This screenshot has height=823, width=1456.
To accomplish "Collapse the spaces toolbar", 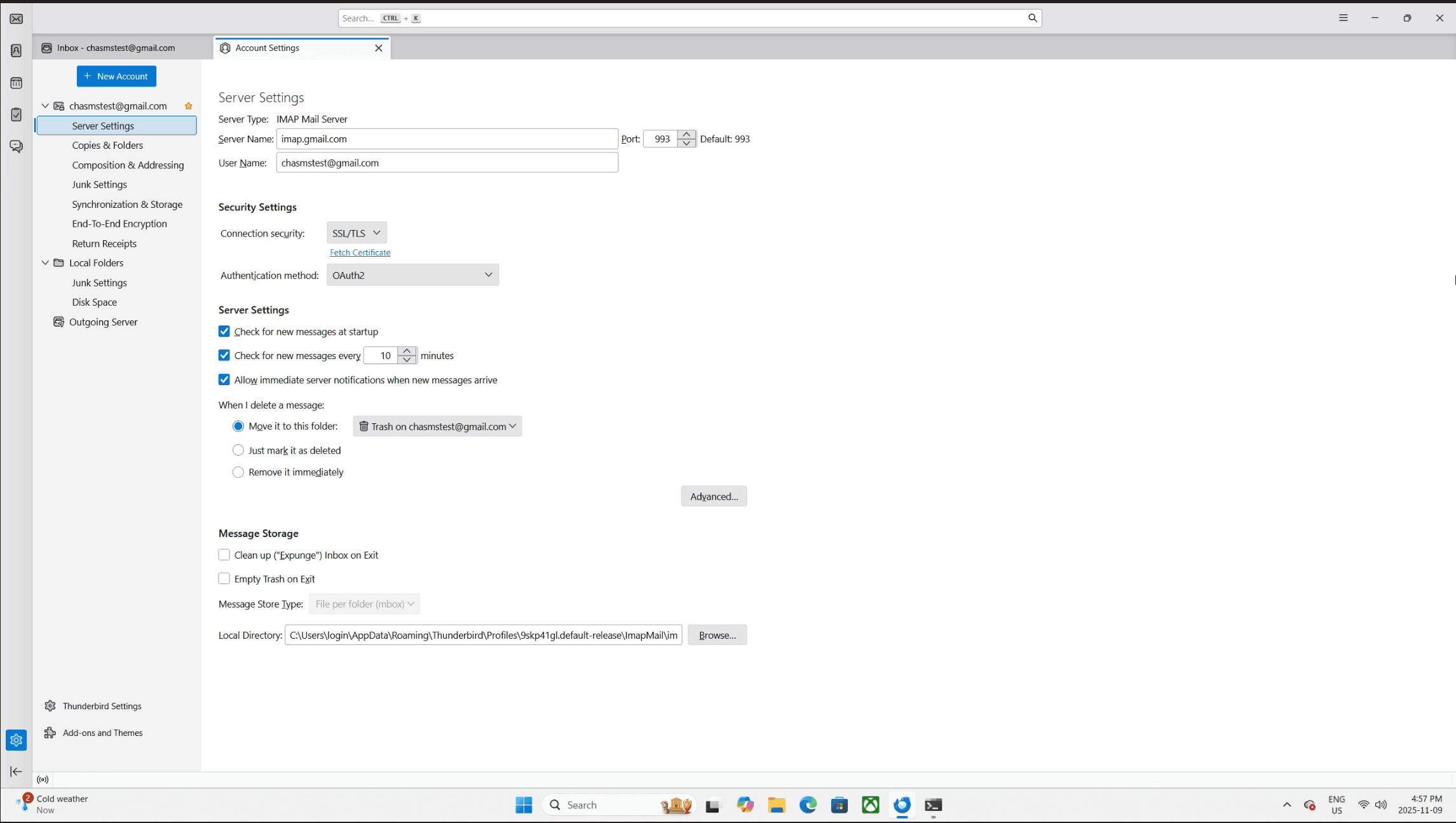I will (16, 772).
